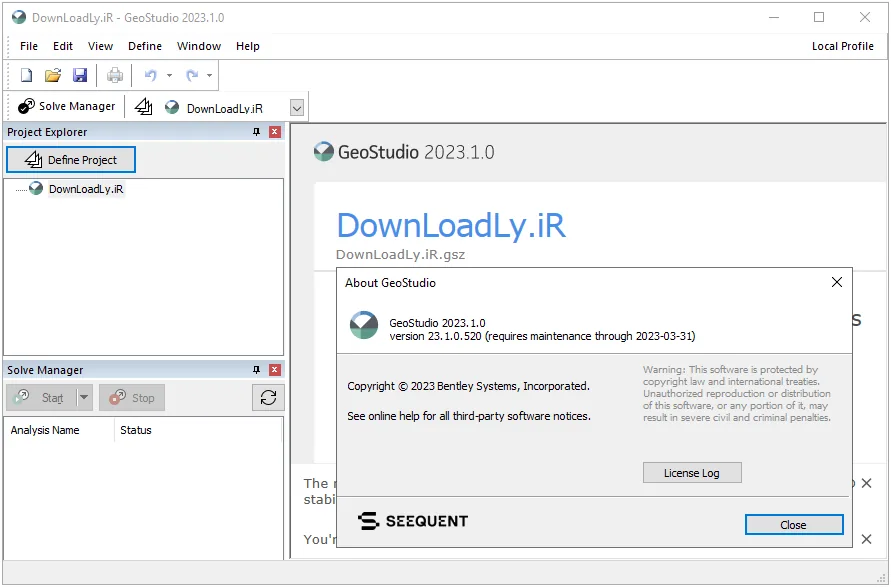This screenshot has width=891, height=587.
Task: Click the Undo arrow icon
Action: coord(151,75)
